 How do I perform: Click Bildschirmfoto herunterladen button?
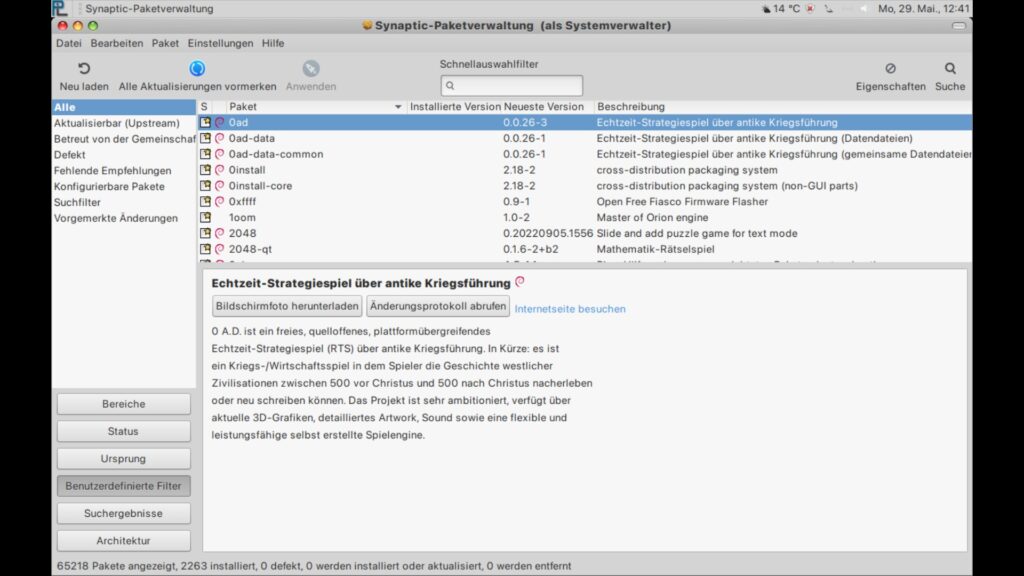tap(287, 306)
